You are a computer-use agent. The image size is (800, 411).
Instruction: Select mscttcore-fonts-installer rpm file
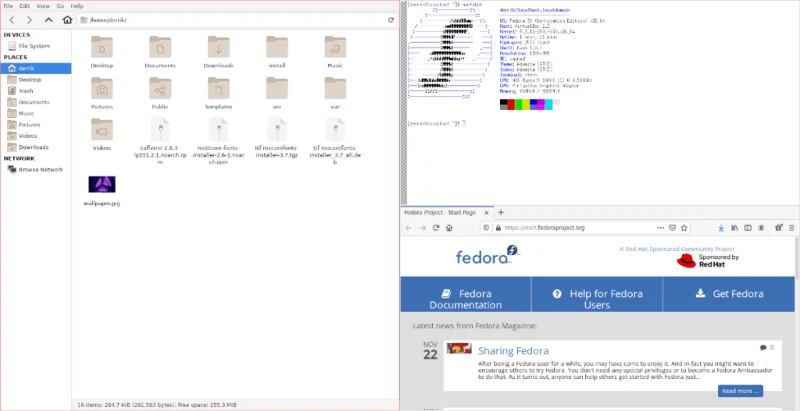pyautogui.click(x=218, y=130)
